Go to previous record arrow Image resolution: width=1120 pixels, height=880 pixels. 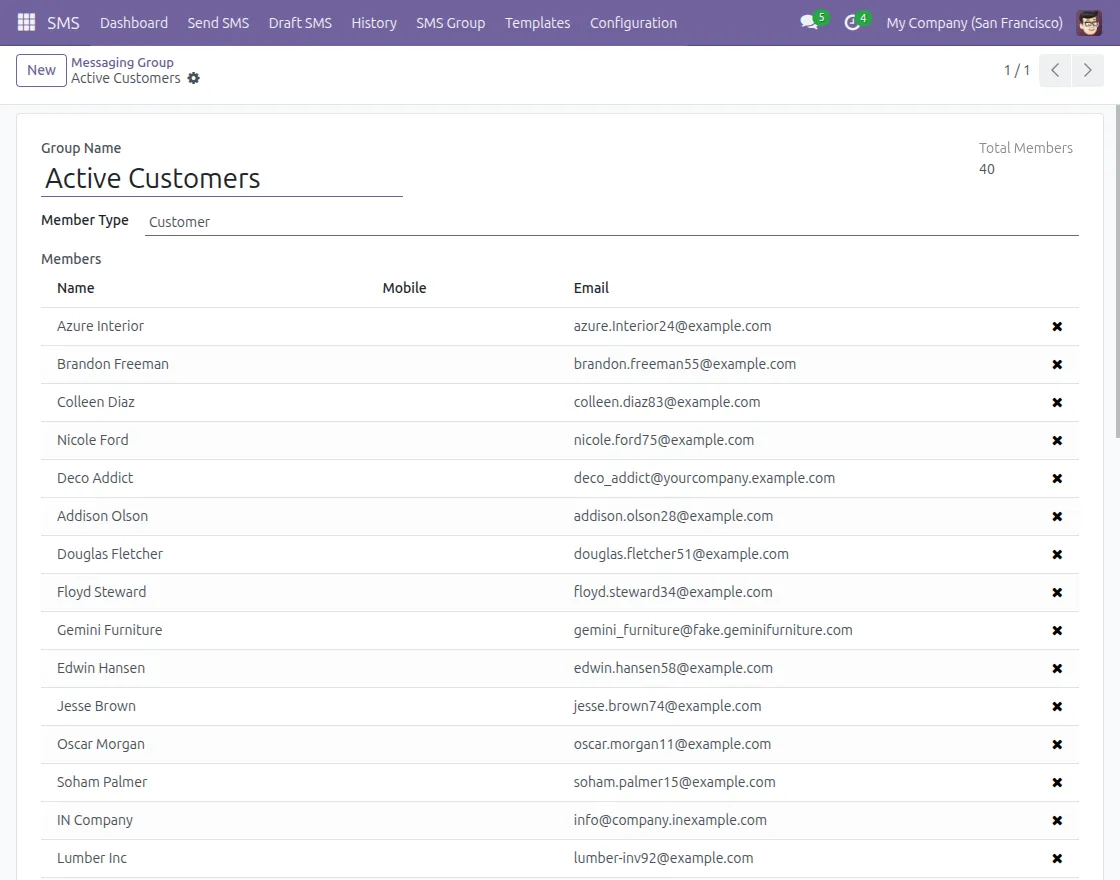(x=1055, y=71)
